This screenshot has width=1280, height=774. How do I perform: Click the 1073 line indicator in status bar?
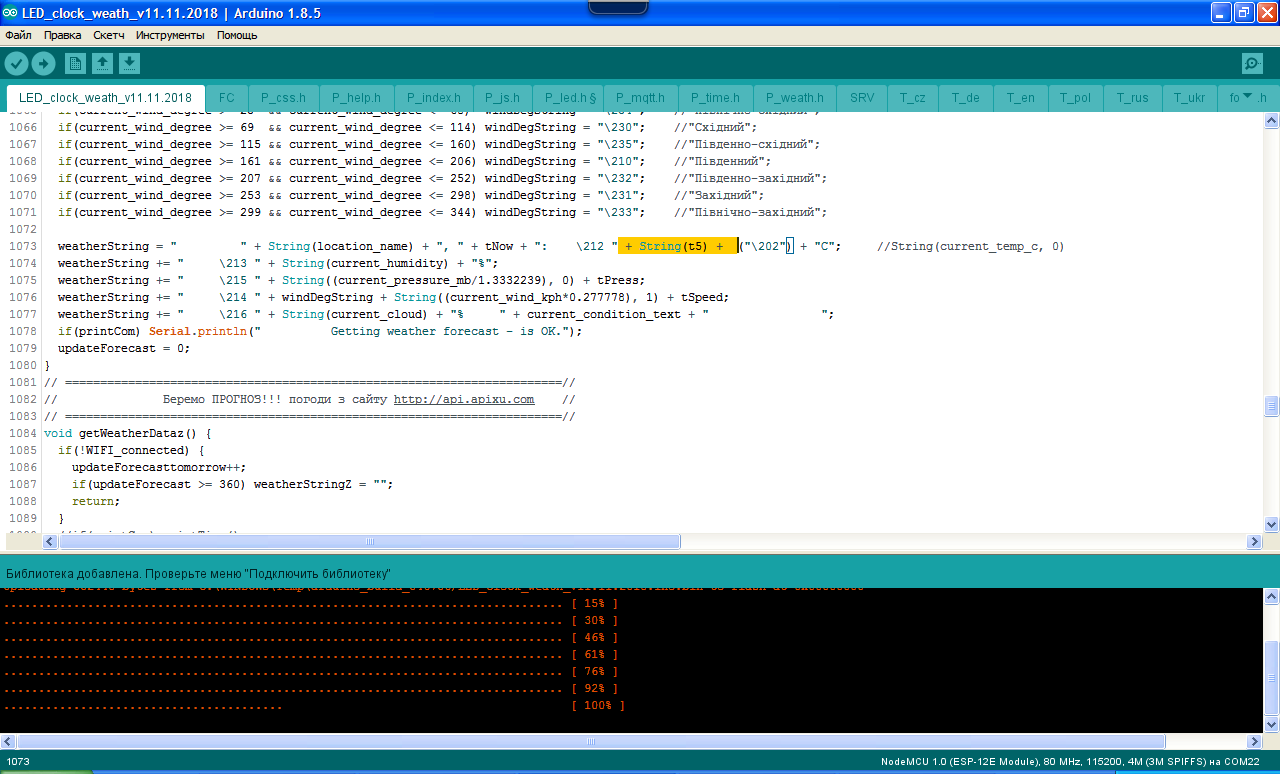point(18,762)
